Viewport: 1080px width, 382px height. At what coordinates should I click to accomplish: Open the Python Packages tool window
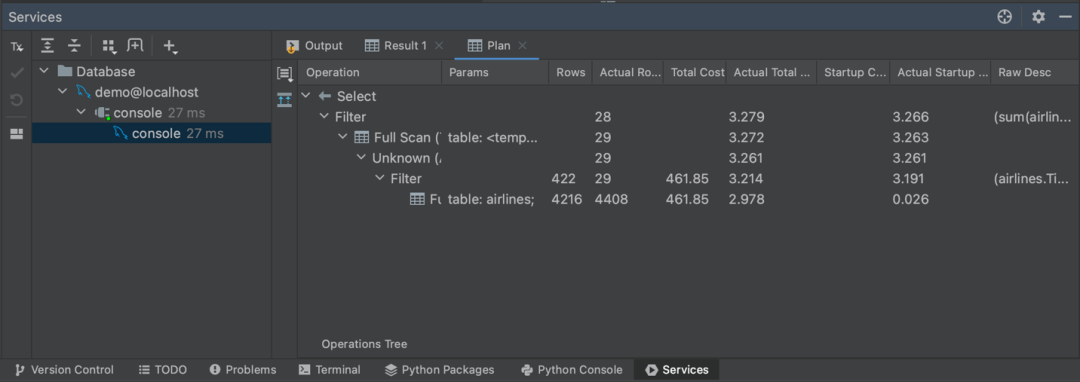439,370
